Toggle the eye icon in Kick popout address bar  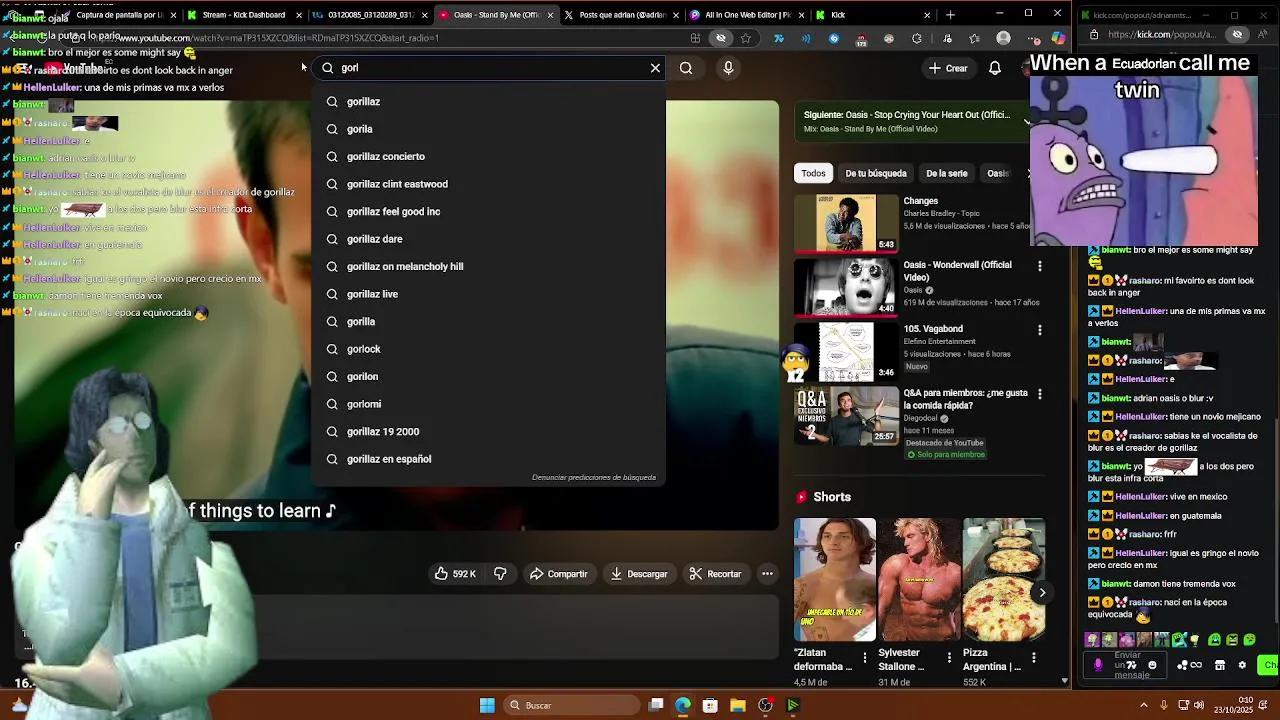(x=1237, y=34)
